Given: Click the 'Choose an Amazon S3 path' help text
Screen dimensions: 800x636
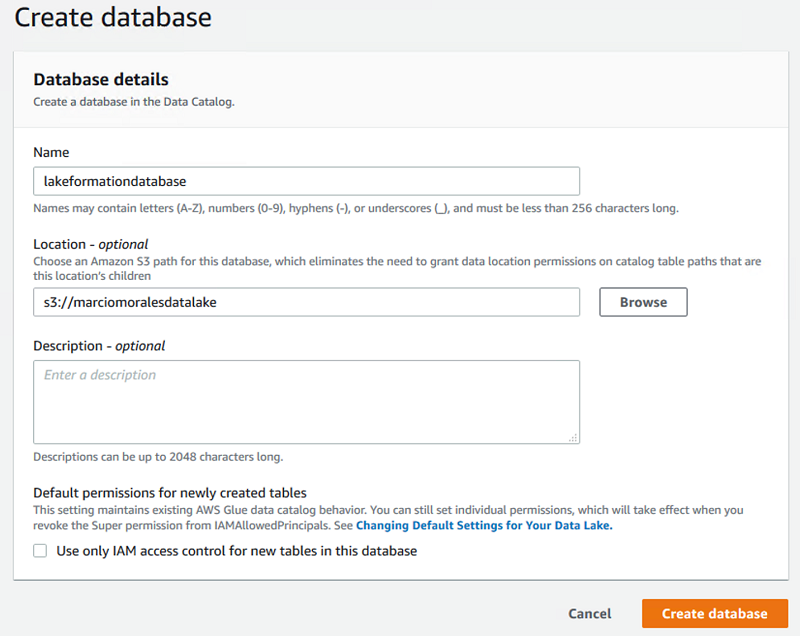Looking at the screenshot, I should pyautogui.click(x=397, y=261).
